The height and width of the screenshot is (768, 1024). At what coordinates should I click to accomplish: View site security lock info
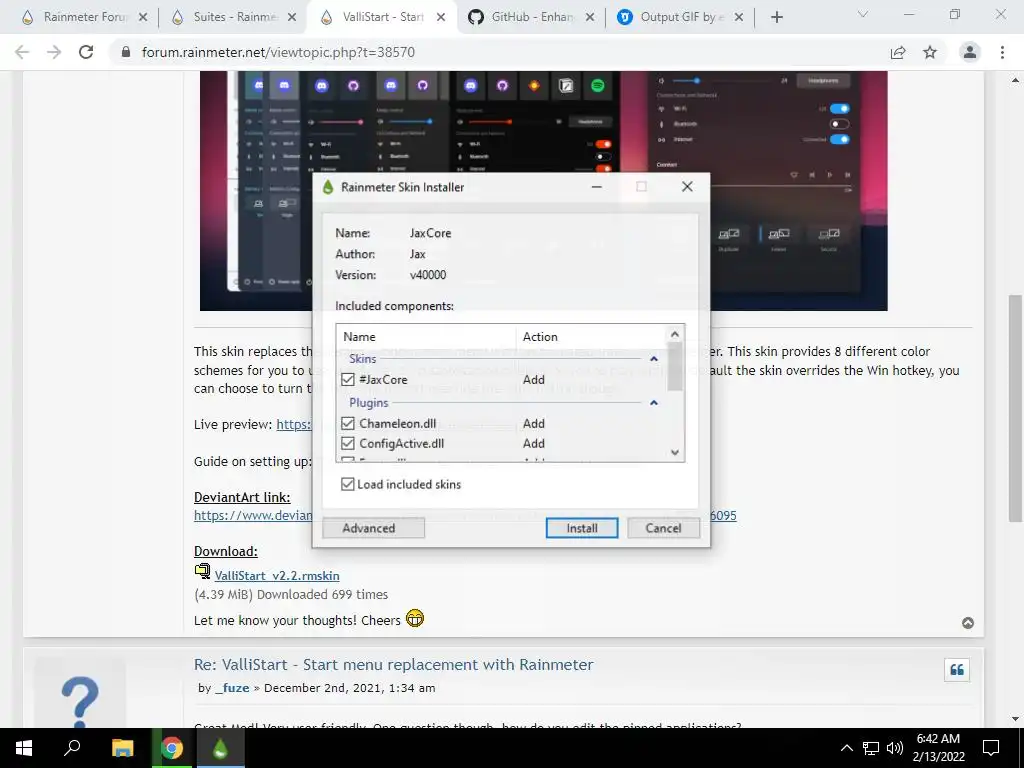(126, 52)
